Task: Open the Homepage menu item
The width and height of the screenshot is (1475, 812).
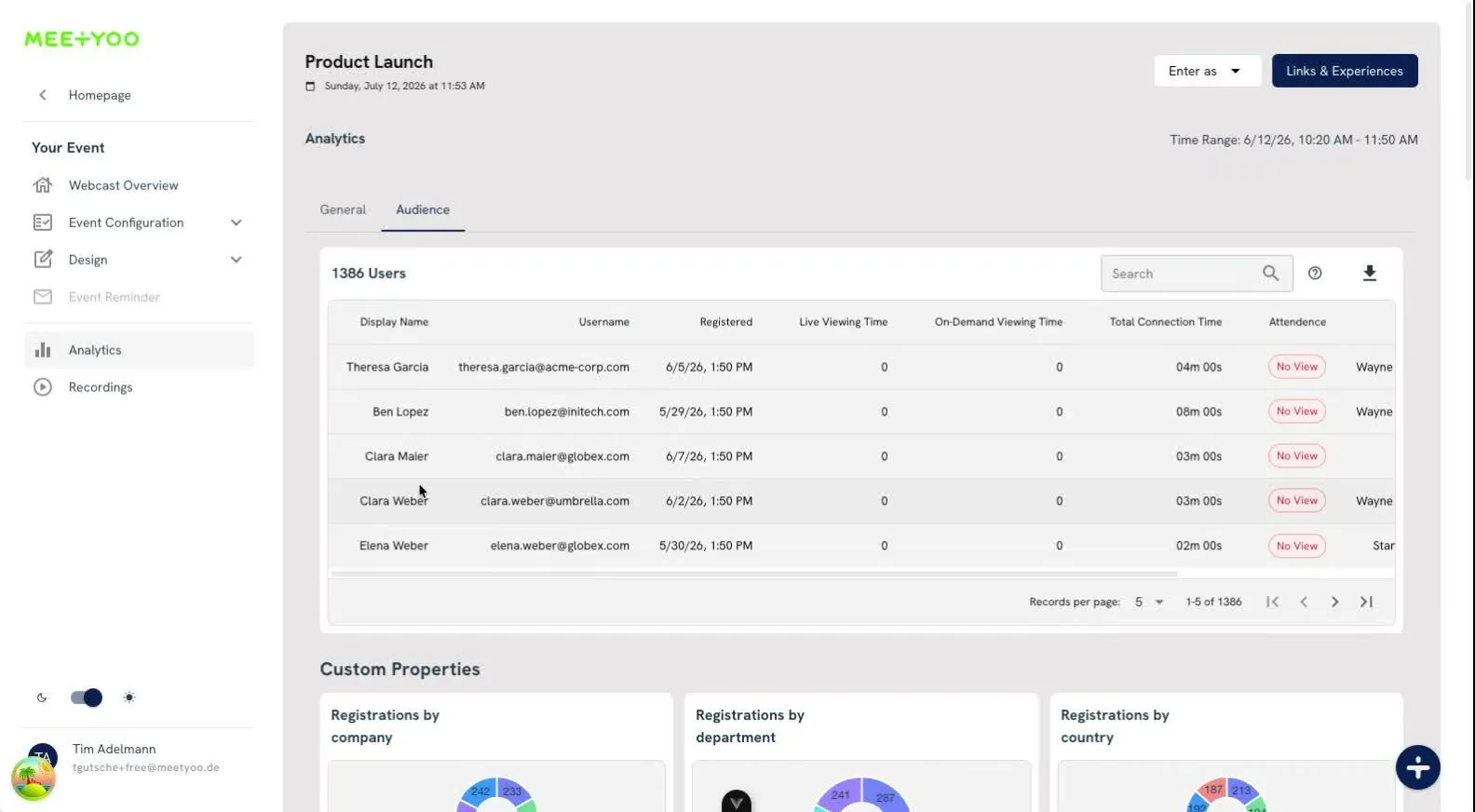Action: pyautogui.click(x=100, y=95)
